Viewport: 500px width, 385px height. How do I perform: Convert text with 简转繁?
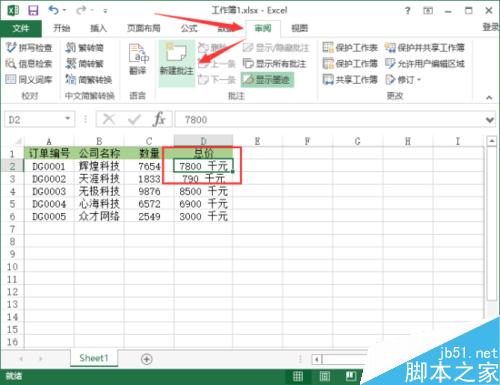85,63
